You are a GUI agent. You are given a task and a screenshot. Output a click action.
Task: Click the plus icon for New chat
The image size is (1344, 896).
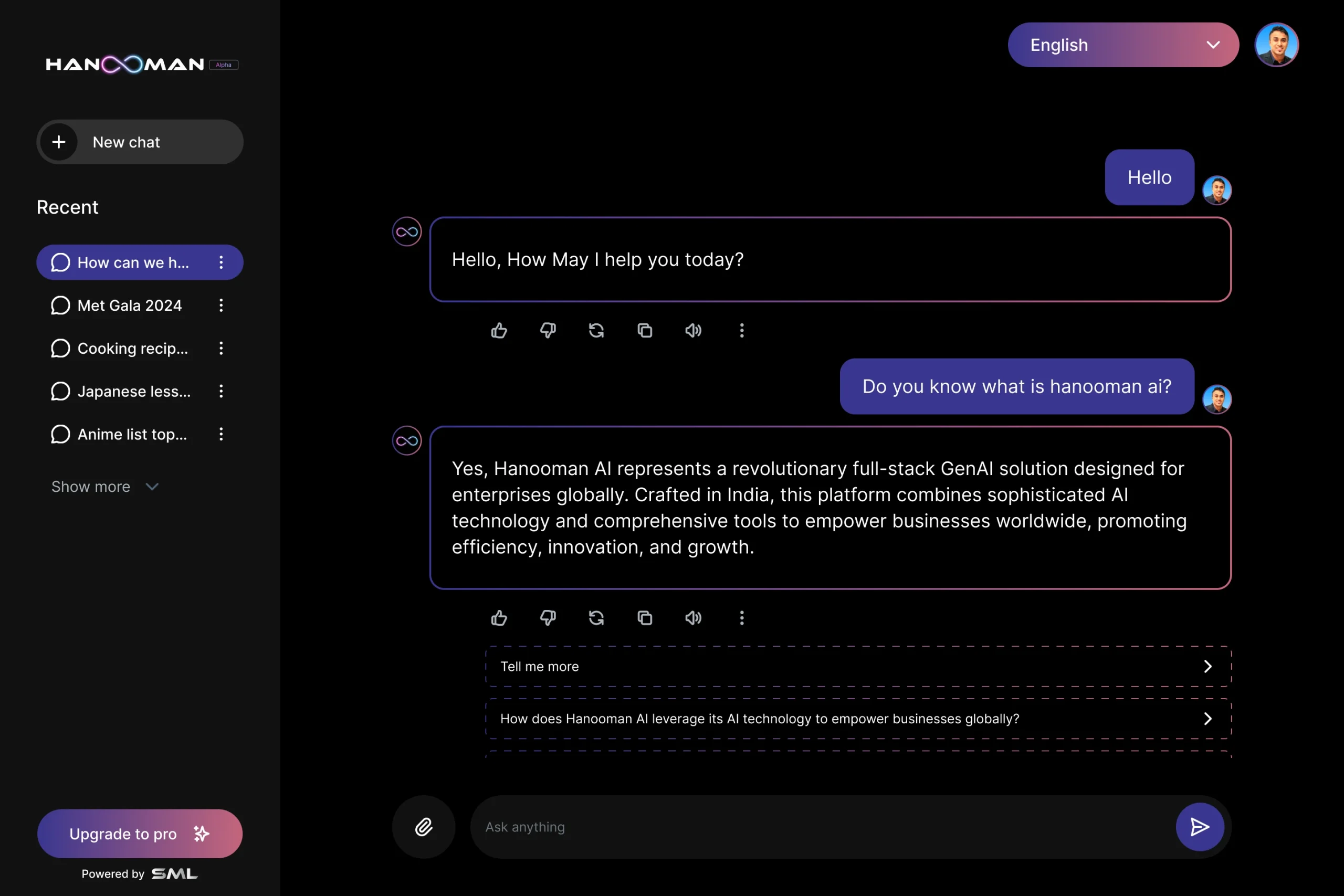click(x=59, y=142)
